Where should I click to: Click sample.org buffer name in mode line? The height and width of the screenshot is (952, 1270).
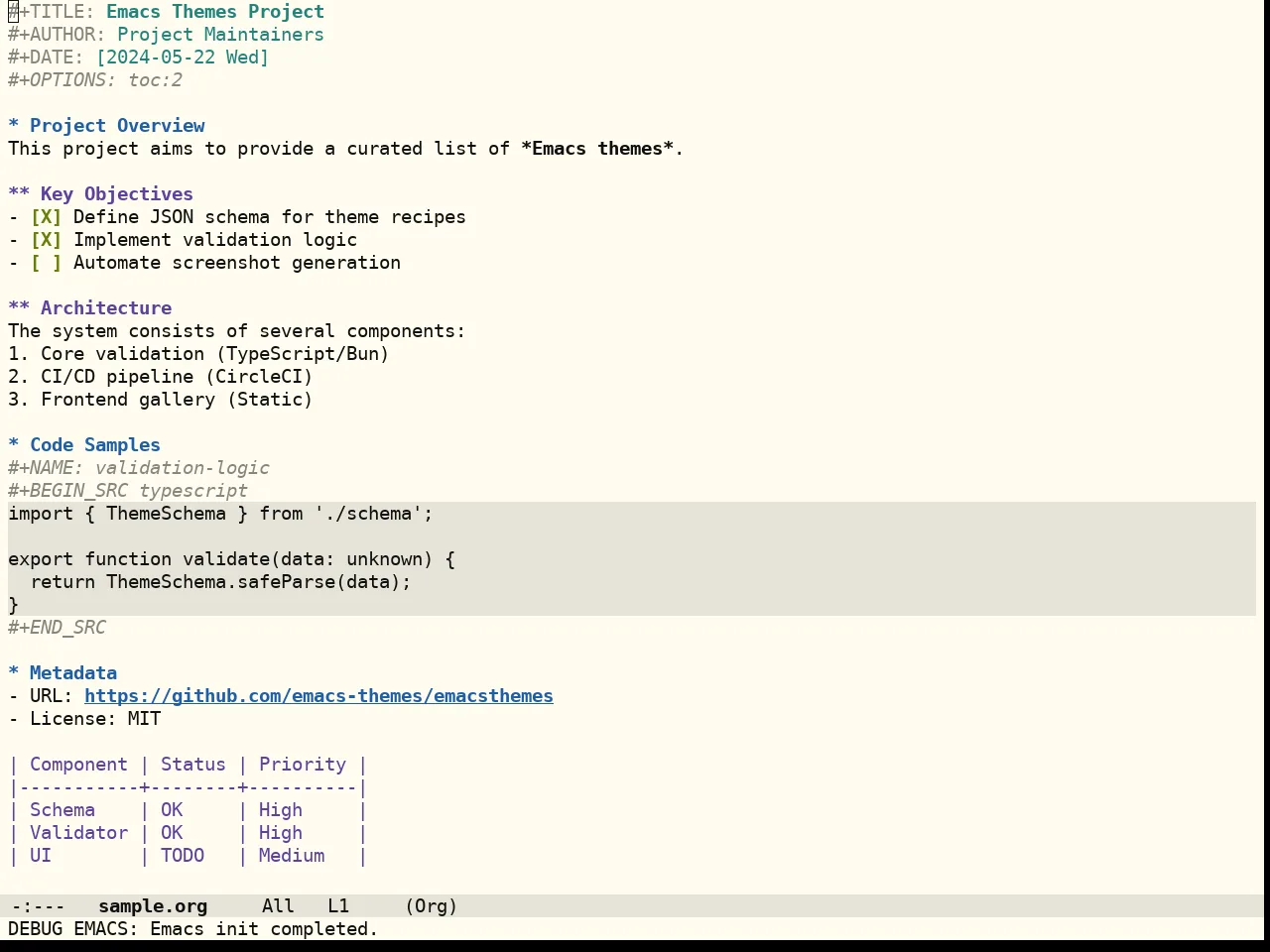[x=153, y=906]
